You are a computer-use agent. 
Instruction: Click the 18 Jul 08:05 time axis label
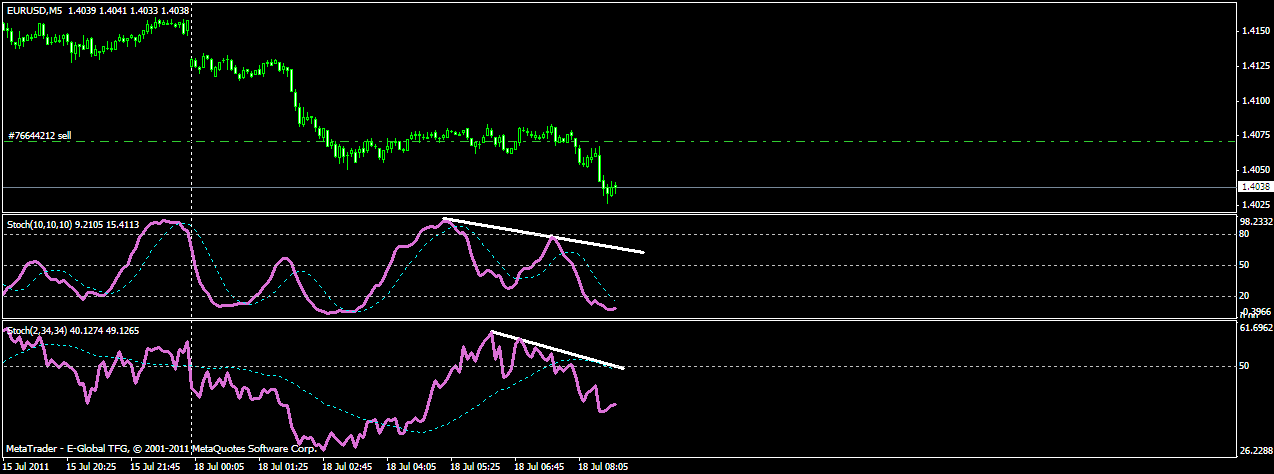(x=602, y=466)
